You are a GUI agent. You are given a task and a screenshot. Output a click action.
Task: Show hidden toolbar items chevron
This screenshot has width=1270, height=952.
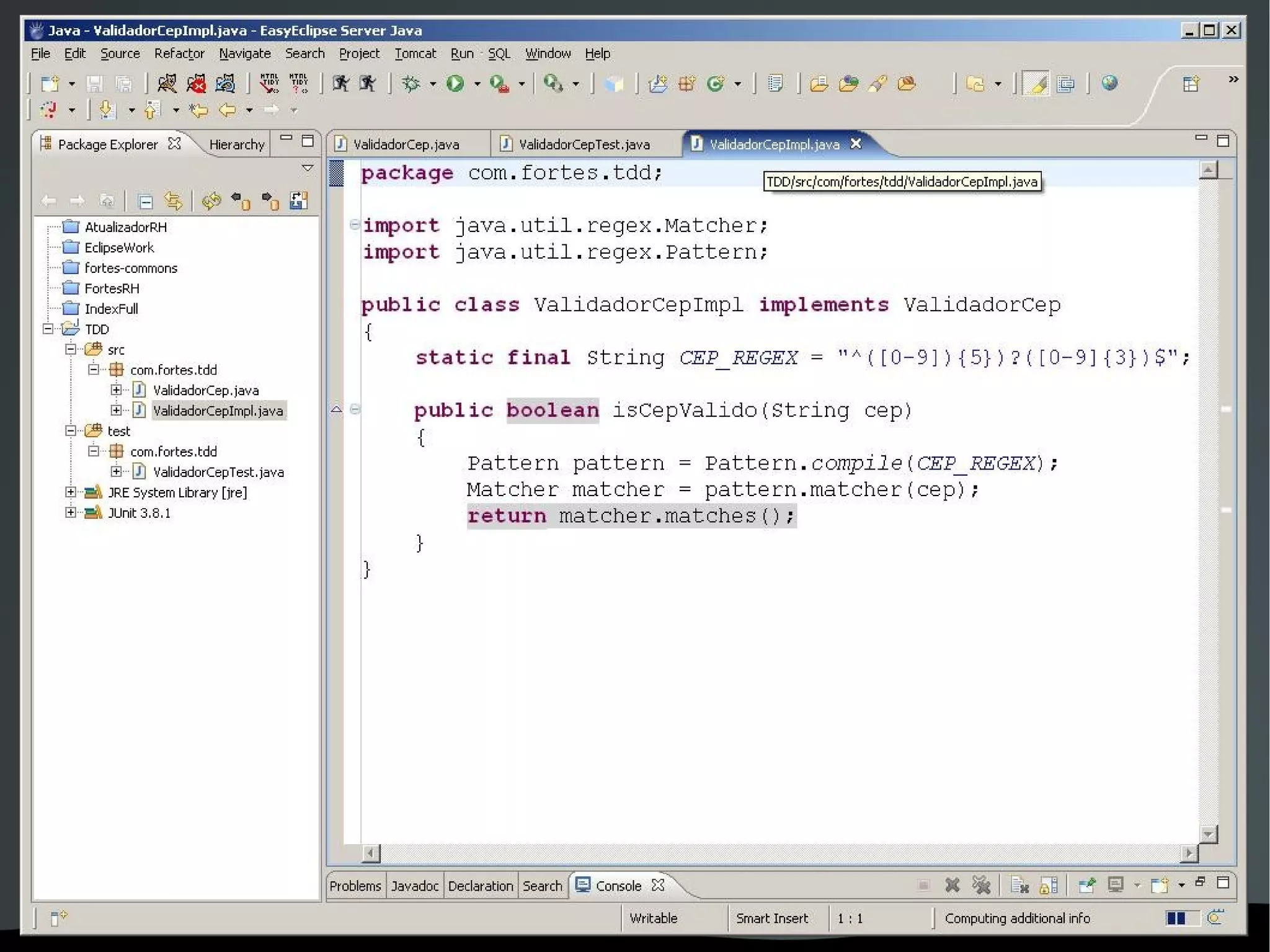(x=1233, y=79)
